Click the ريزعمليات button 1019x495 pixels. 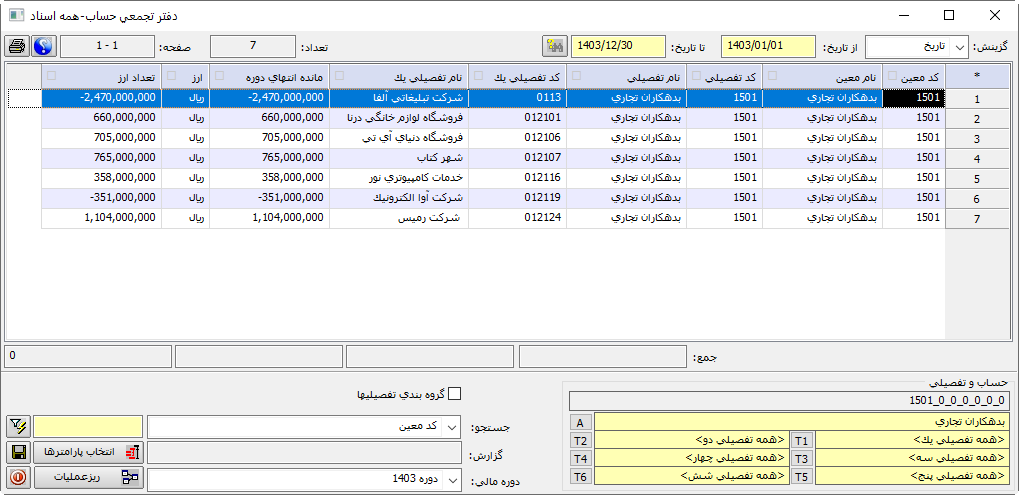(x=88, y=477)
